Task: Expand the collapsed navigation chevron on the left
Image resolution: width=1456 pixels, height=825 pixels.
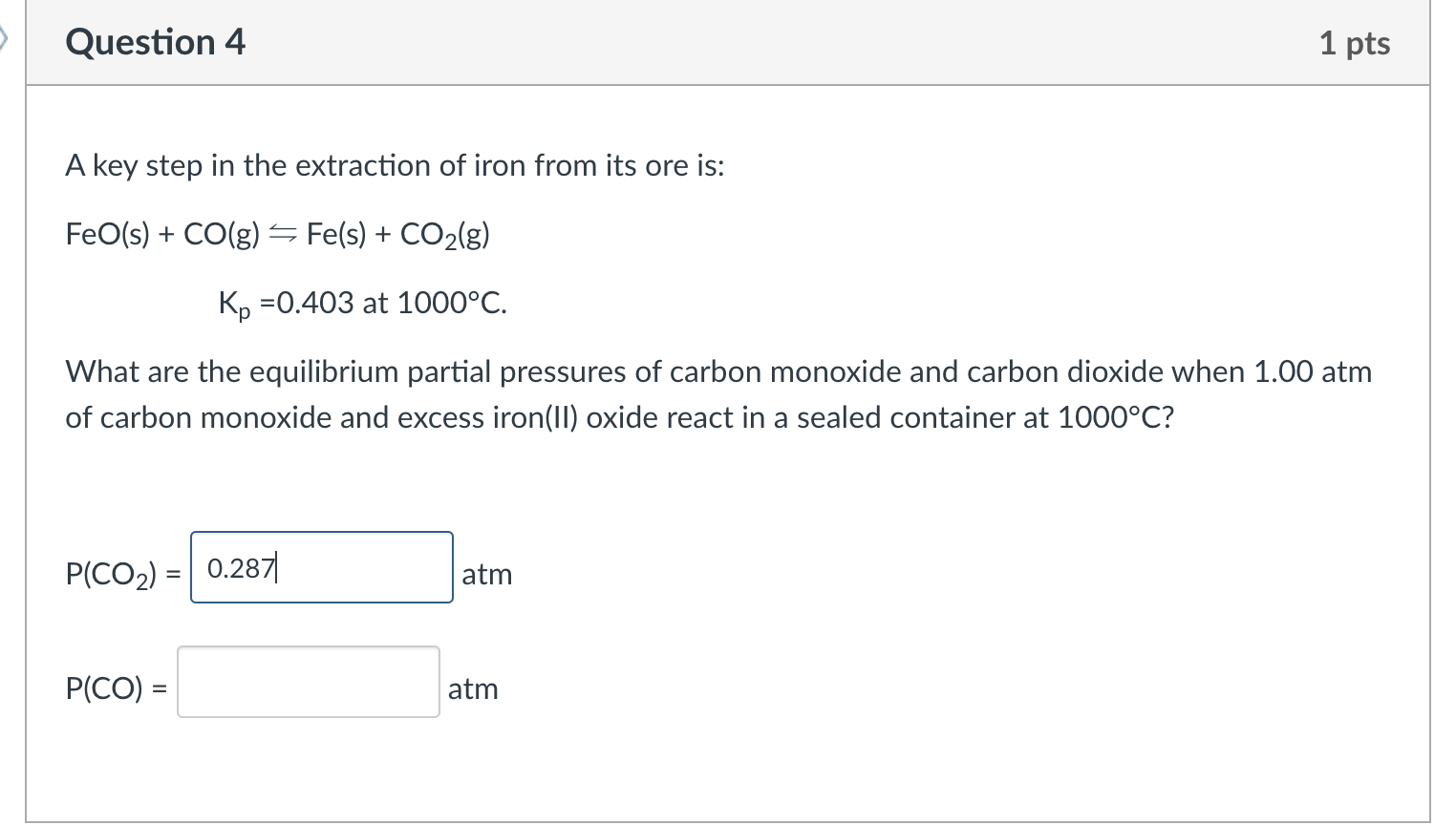Action: [6, 38]
